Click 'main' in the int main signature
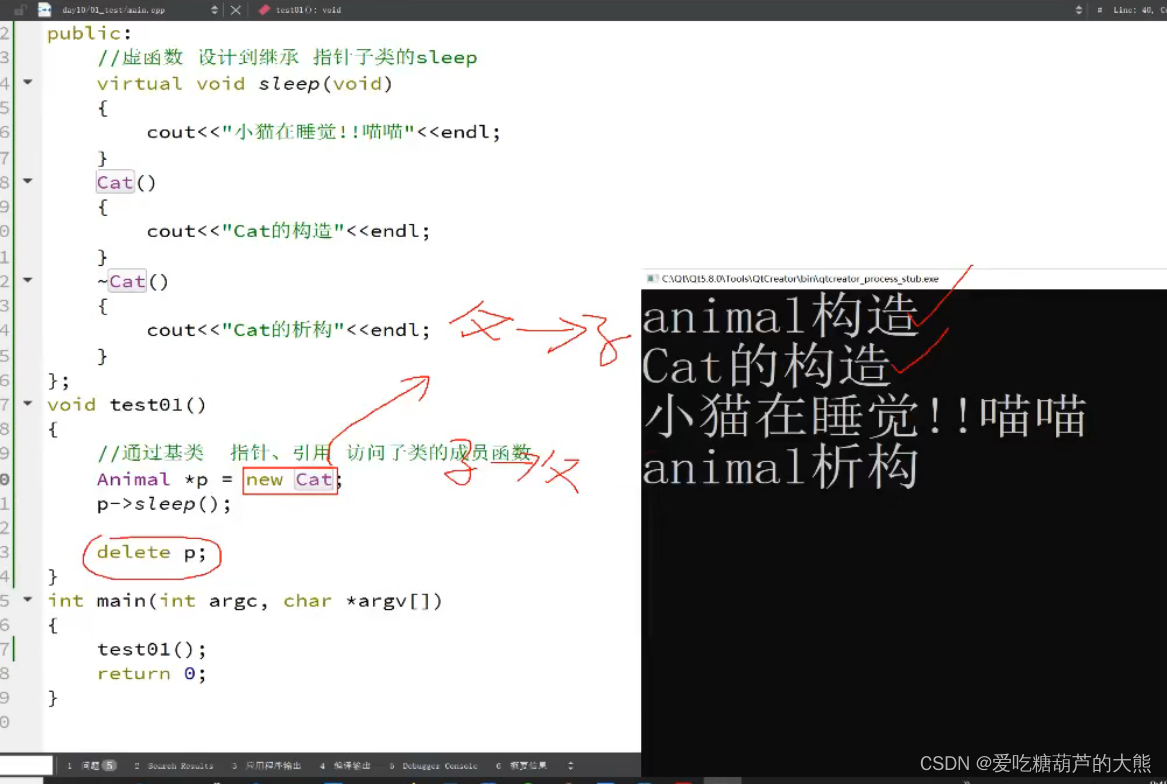The height and width of the screenshot is (784, 1167). 121,601
